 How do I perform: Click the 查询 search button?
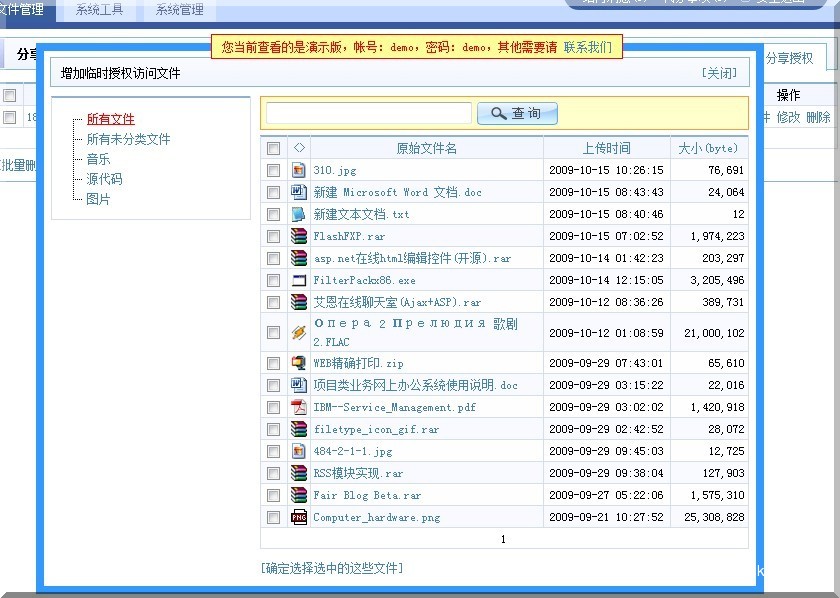pyautogui.click(x=517, y=114)
